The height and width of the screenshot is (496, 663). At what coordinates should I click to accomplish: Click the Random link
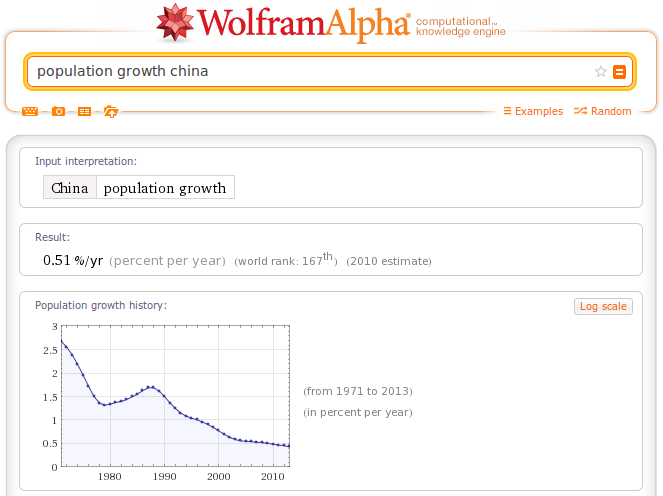[603, 111]
